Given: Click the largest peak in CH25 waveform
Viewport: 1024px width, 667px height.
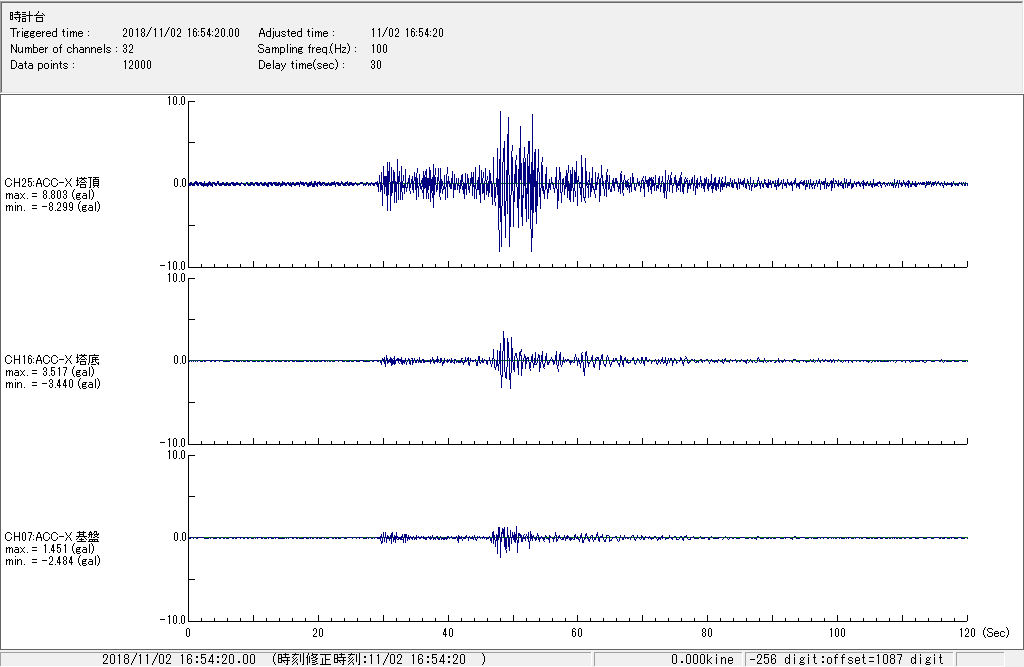Looking at the screenshot, I should point(500,115).
